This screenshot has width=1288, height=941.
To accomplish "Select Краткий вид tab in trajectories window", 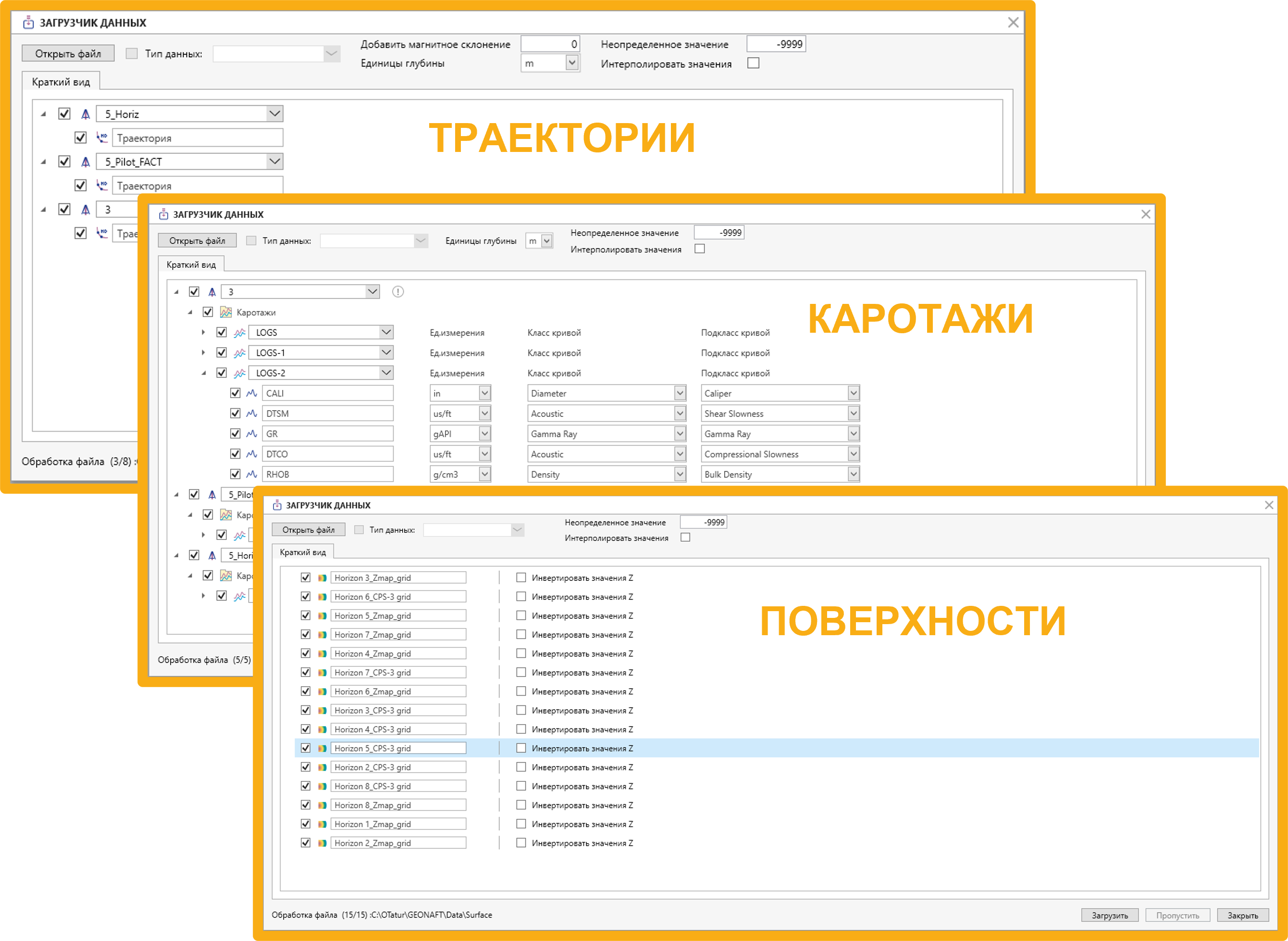I will (61, 82).
